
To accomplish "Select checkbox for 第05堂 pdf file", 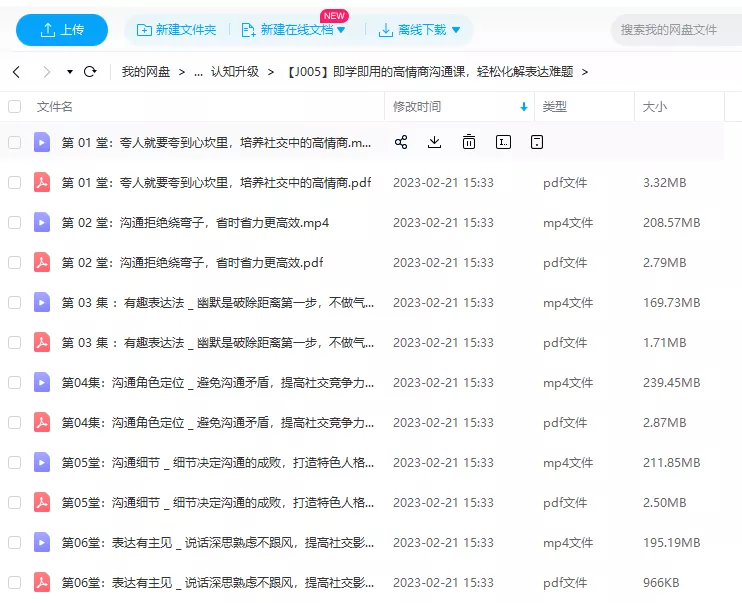I will point(14,502).
